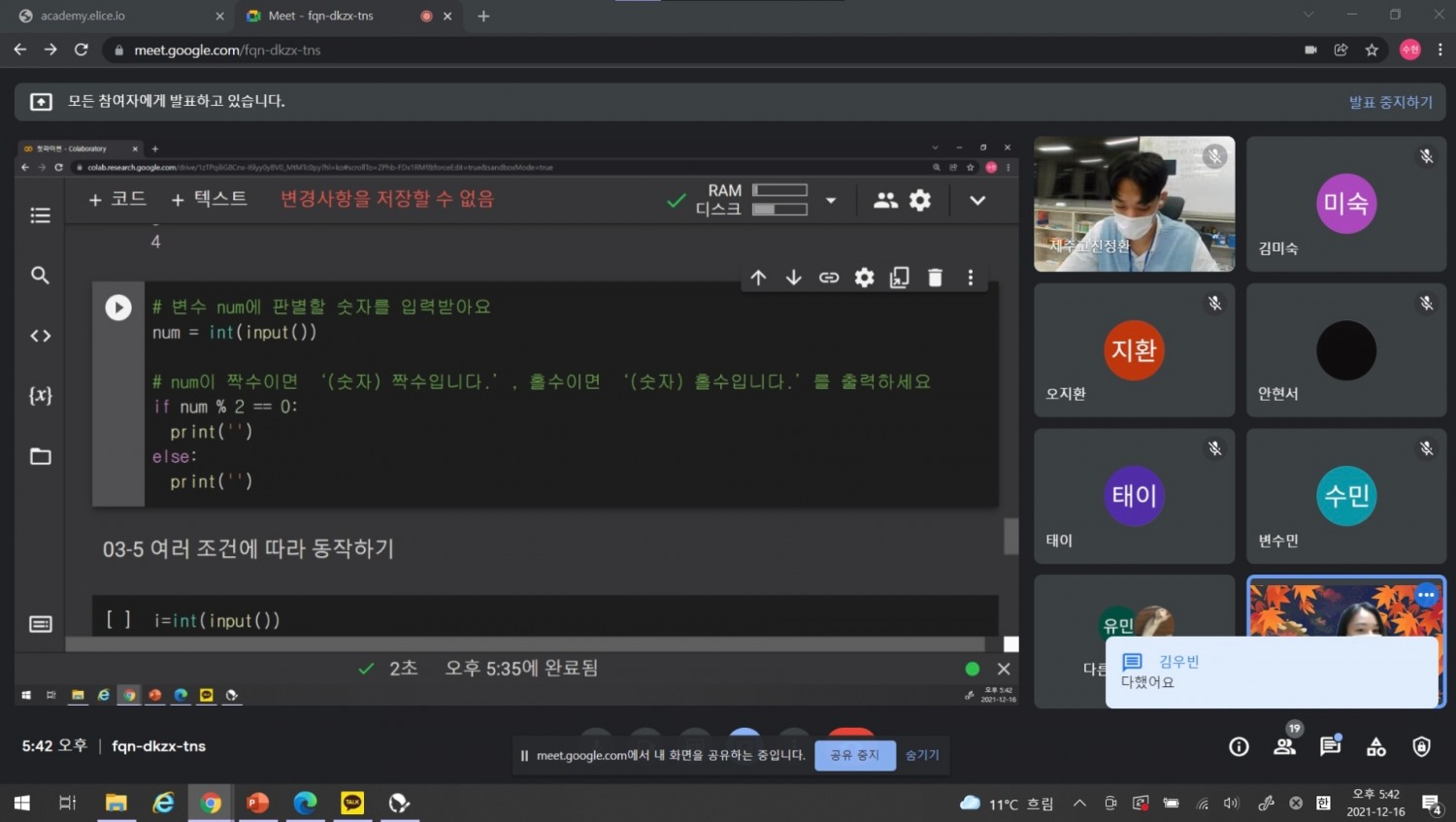Open Meet chat with everyone icon
The height and width of the screenshot is (822, 1456).
tap(1331, 745)
